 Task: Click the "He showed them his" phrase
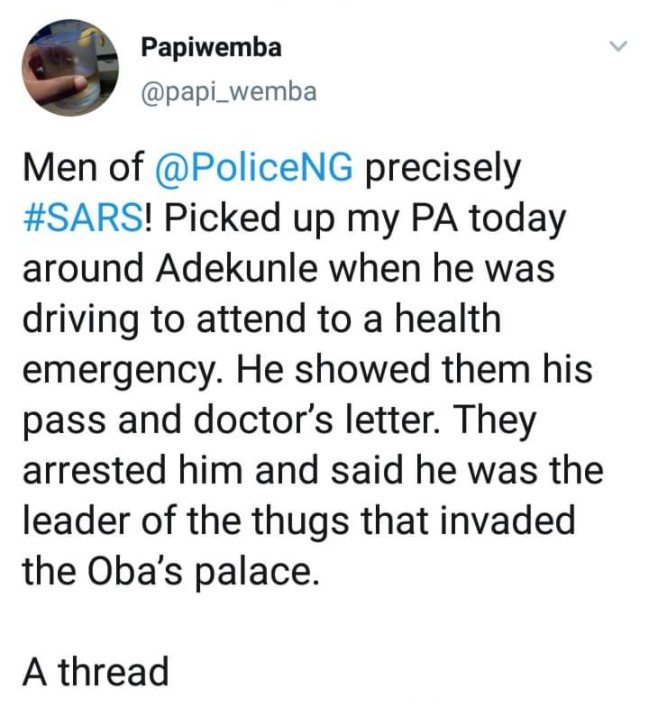point(414,369)
